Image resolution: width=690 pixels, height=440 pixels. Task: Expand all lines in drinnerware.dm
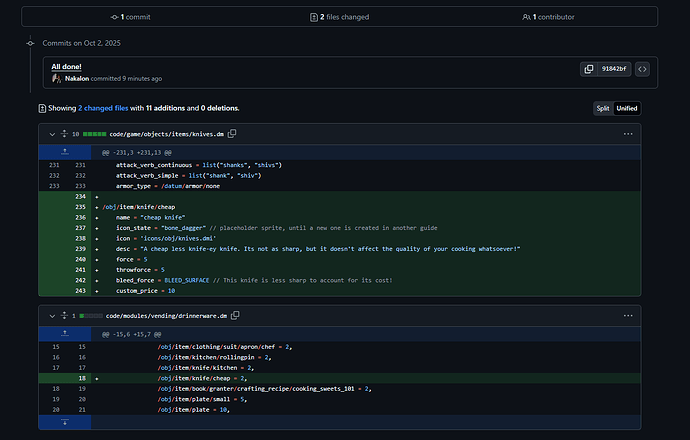64,315
